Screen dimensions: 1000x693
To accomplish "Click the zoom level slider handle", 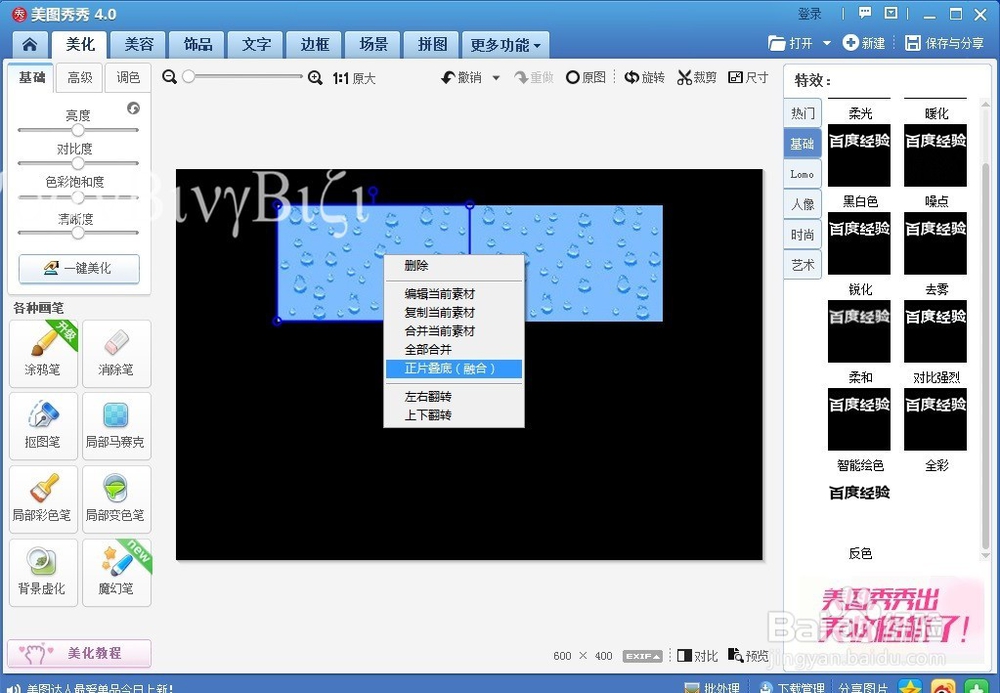I will pos(188,77).
